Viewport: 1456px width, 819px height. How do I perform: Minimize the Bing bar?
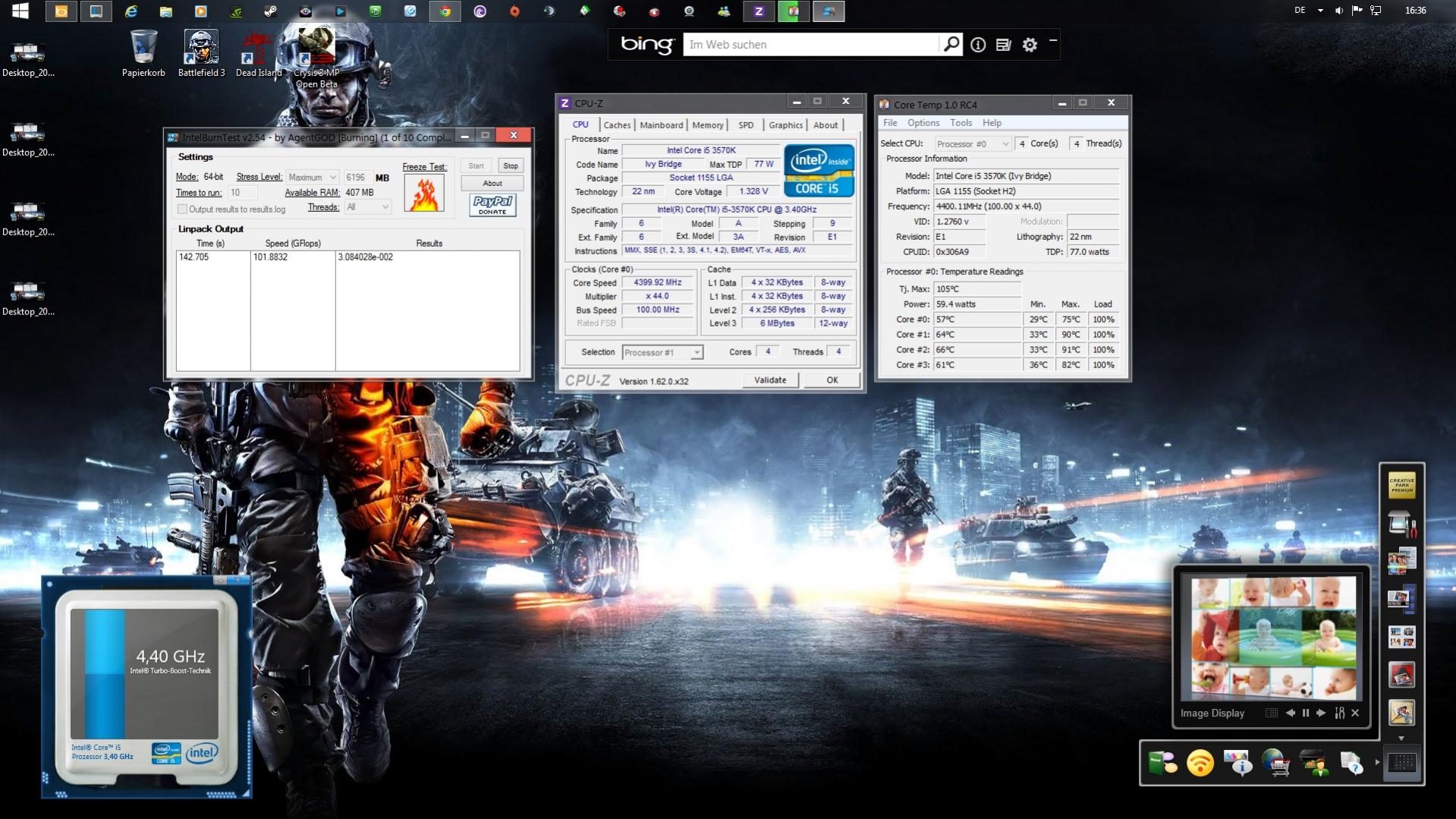tap(1053, 41)
